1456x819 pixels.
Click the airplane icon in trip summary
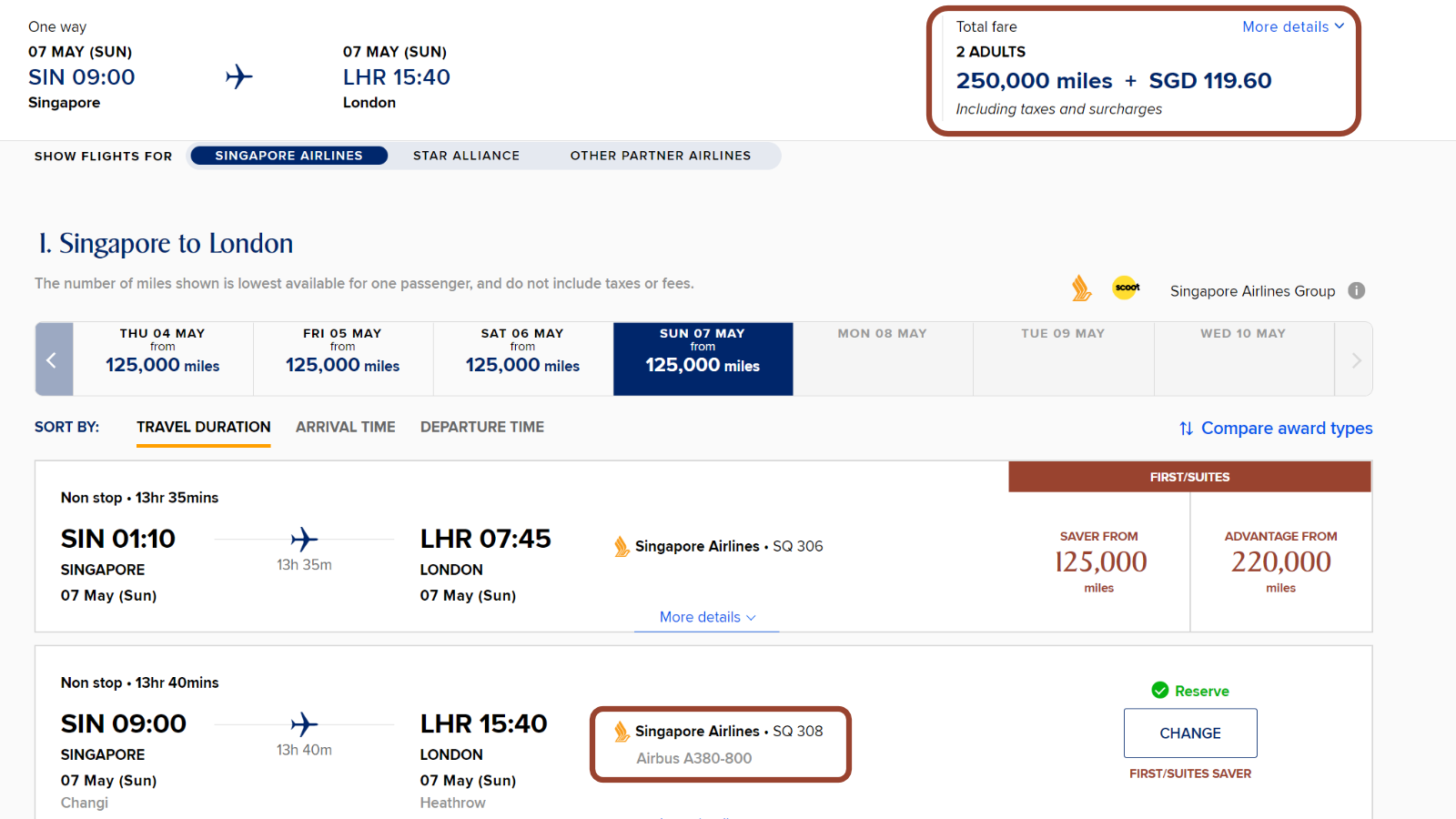tap(239, 76)
